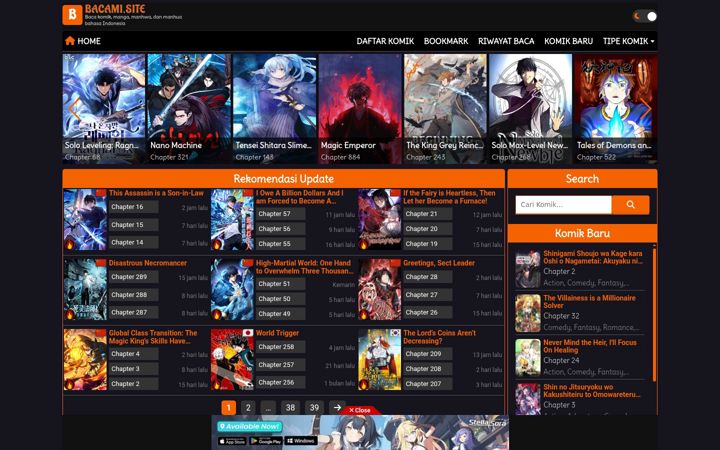Open Chapter 28 of Greetings, Sect Leader
720x450 pixels.
(428, 277)
